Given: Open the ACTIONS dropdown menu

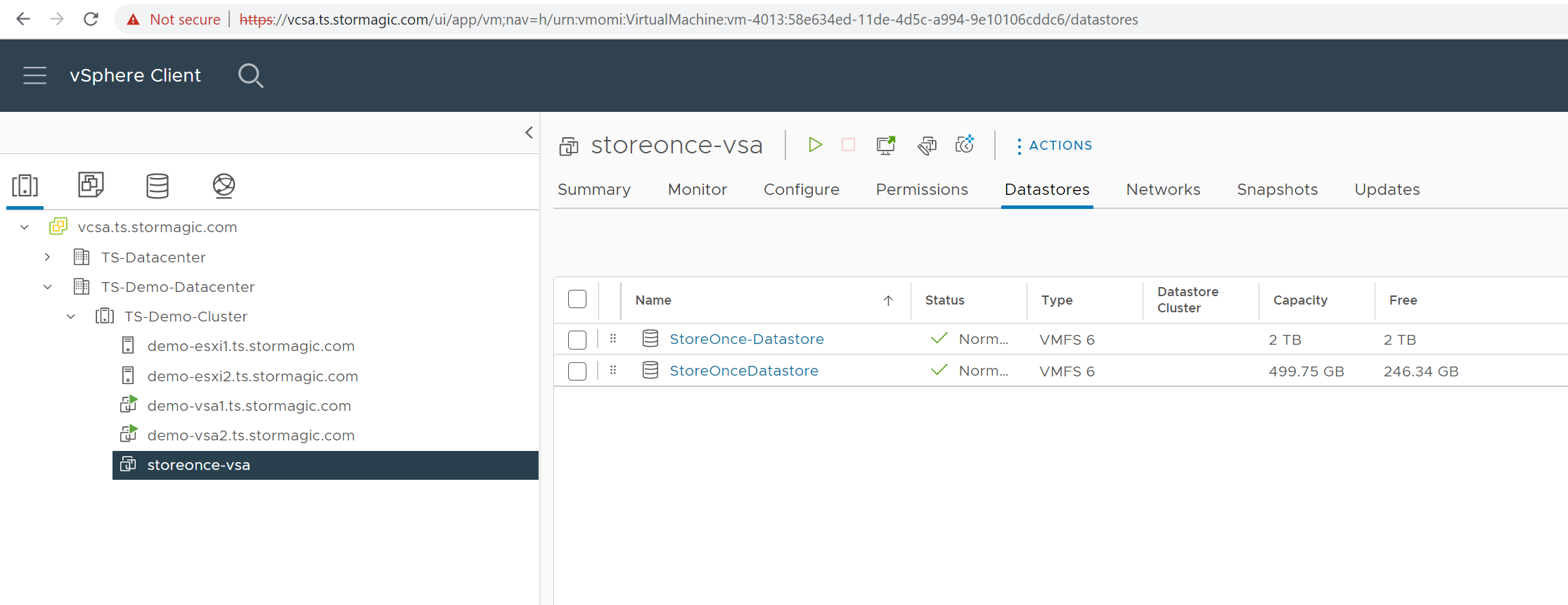Looking at the screenshot, I should click(1053, 146).
